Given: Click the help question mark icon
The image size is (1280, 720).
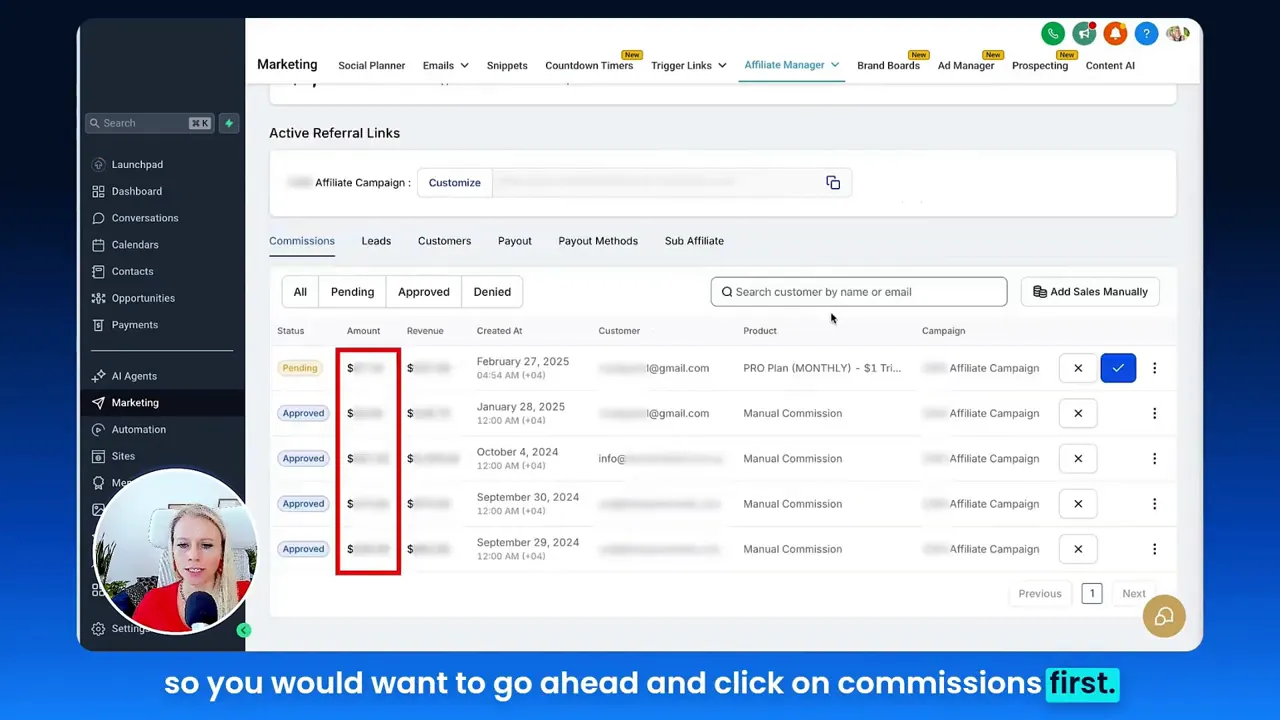Looking at the screenshot, I should 1146,33.
